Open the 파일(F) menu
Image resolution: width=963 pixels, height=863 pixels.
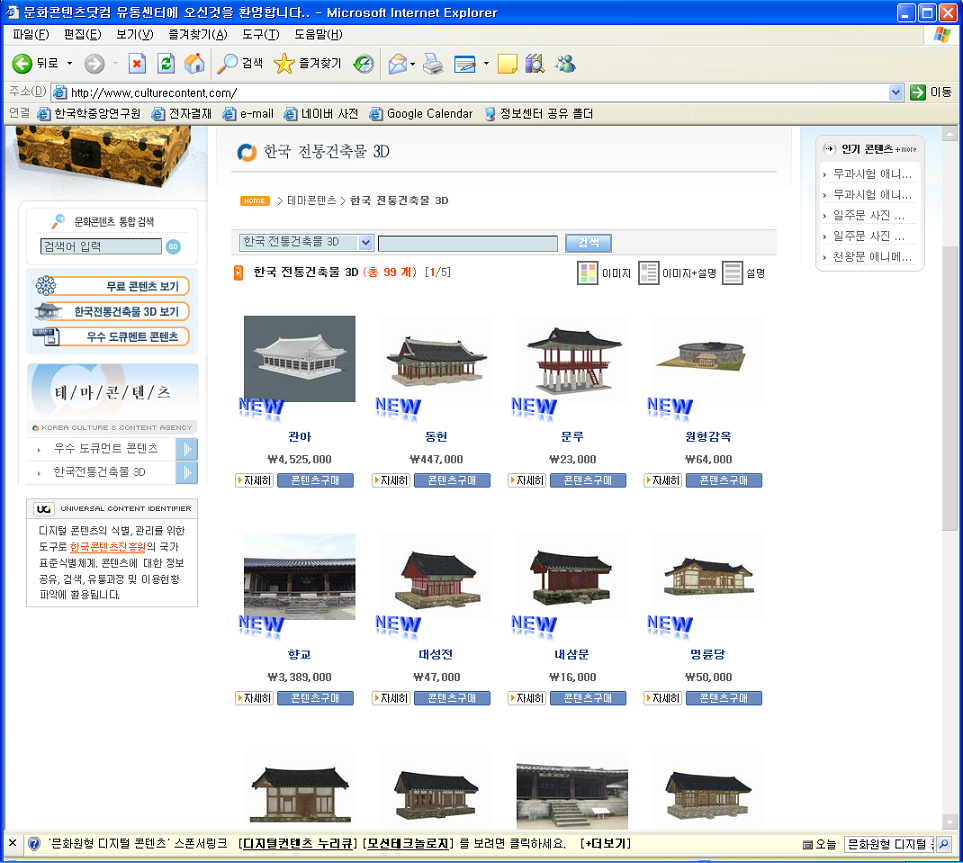point(31,34)
